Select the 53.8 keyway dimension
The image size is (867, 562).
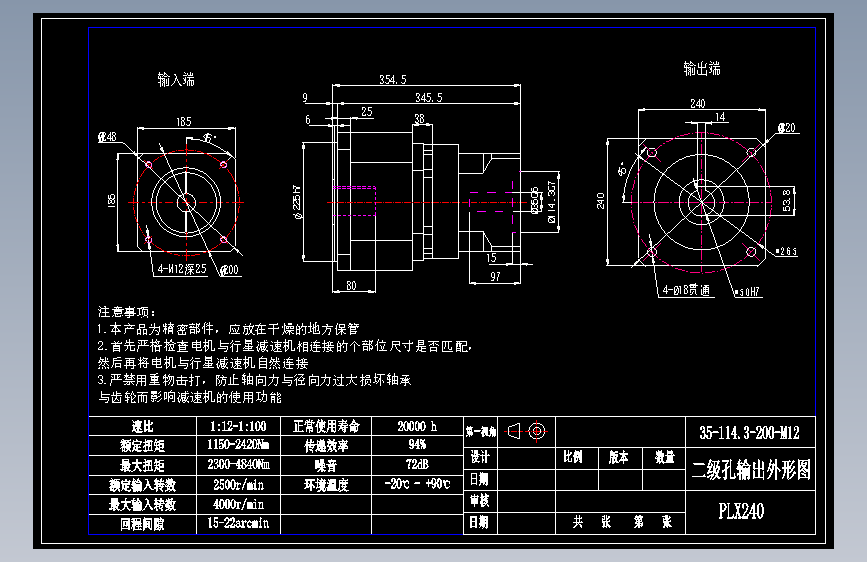click(787, 200)
